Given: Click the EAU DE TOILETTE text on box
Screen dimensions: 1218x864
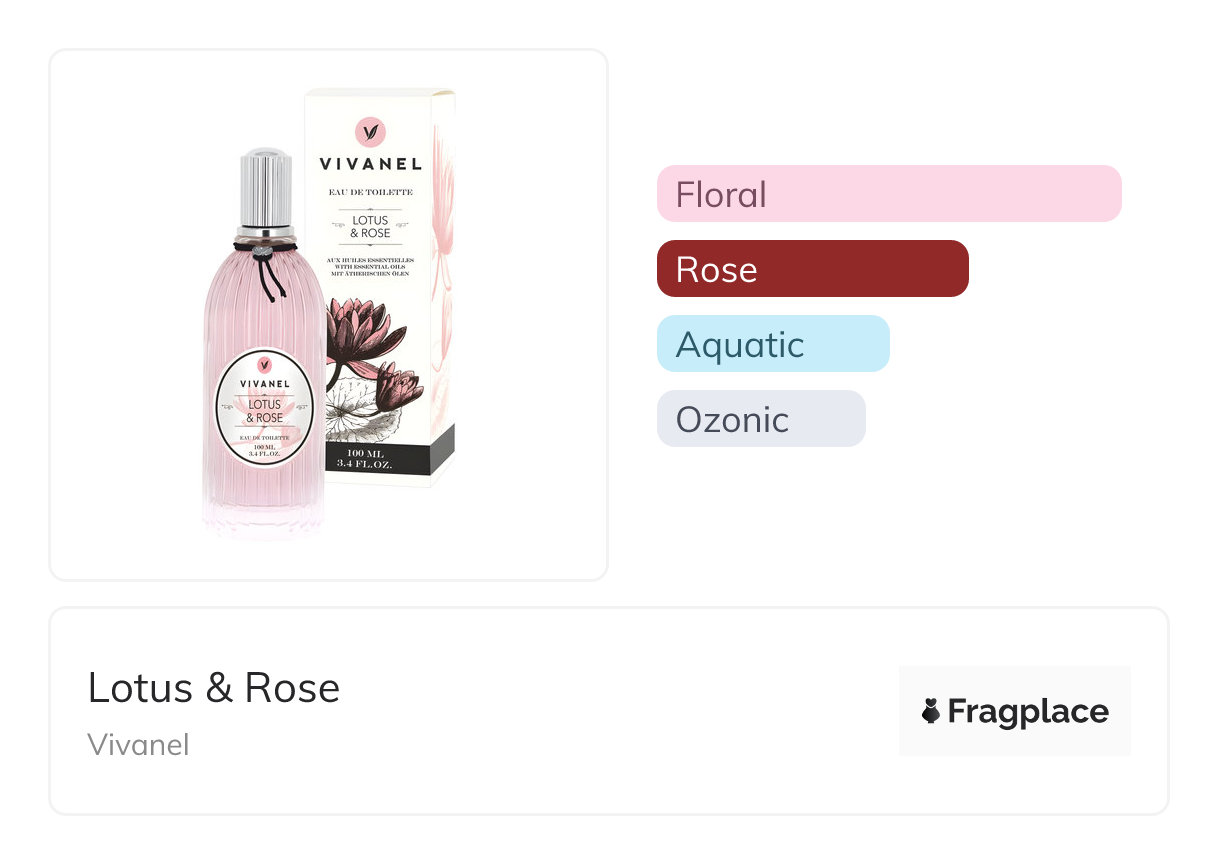Looking at the screenshot, I should point(370,190).
